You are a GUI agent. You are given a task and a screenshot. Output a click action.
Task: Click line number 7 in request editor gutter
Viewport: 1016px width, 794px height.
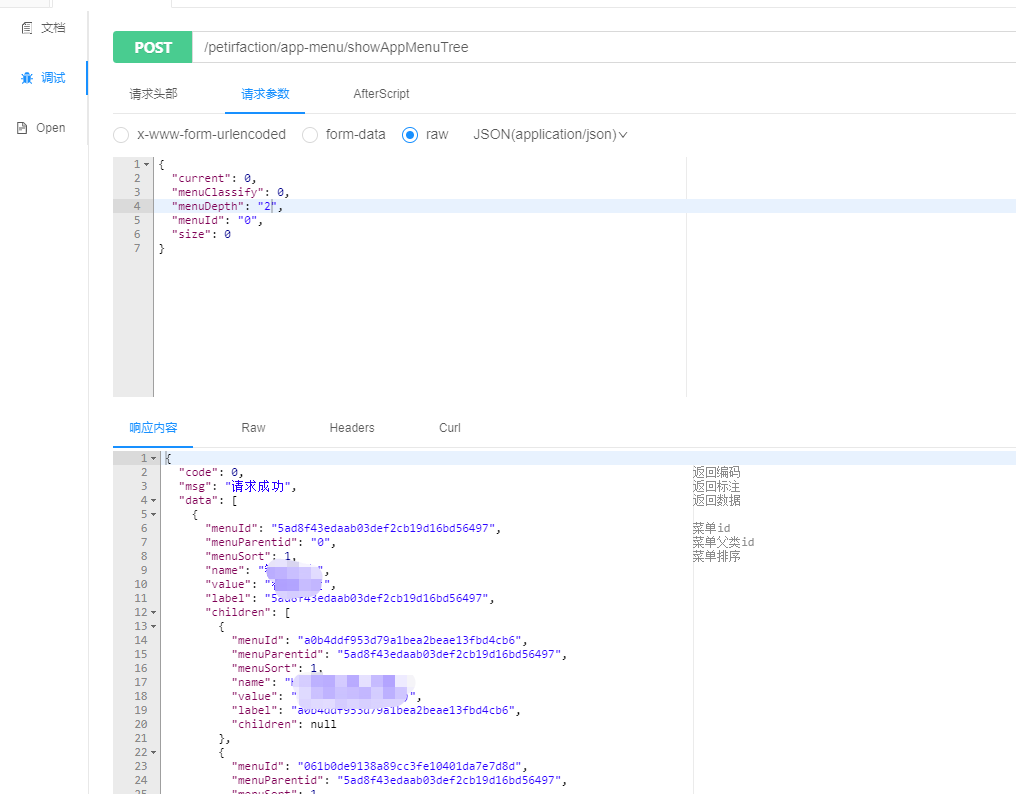[x=137, y=248]
